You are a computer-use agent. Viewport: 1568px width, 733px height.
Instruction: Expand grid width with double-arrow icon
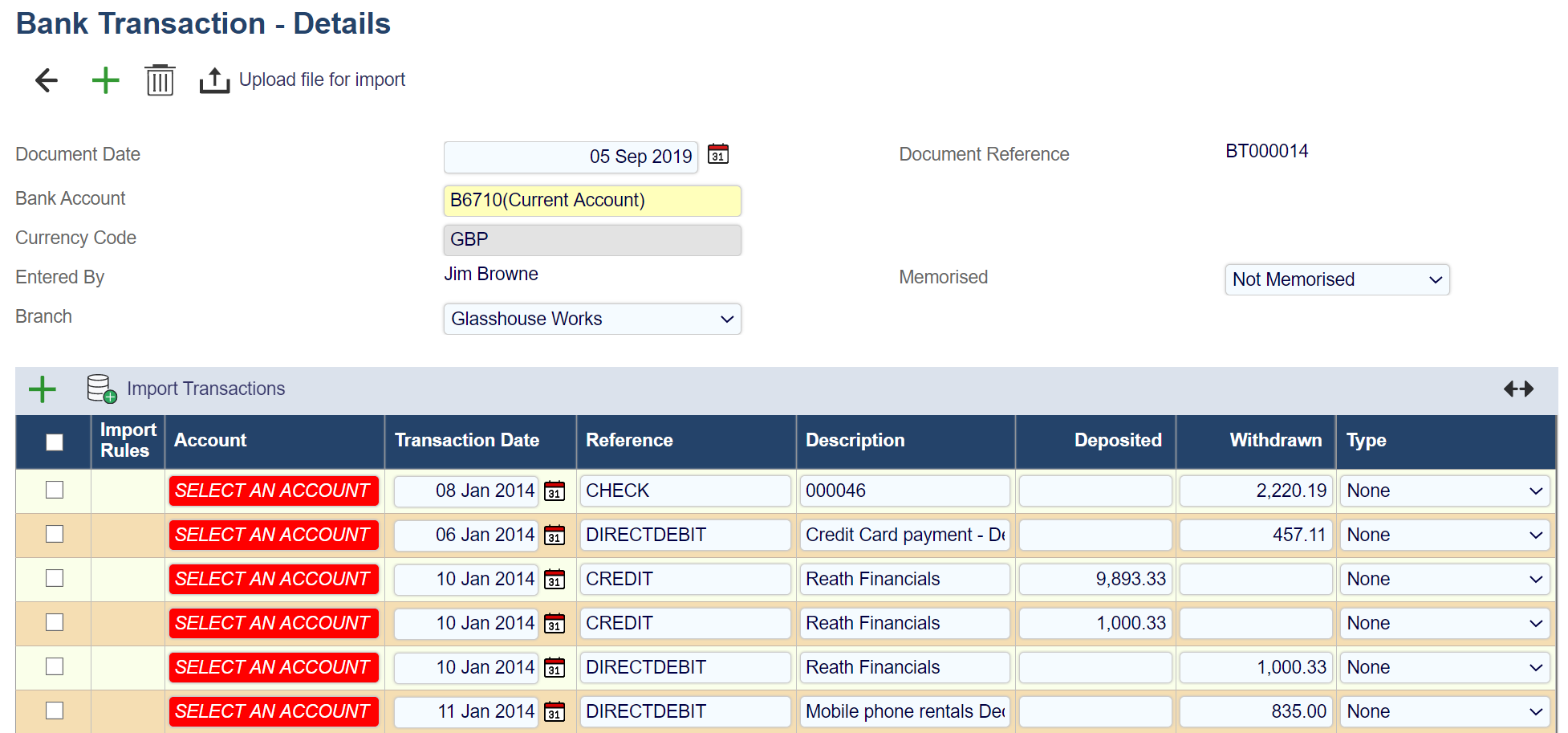point(1518,389)
